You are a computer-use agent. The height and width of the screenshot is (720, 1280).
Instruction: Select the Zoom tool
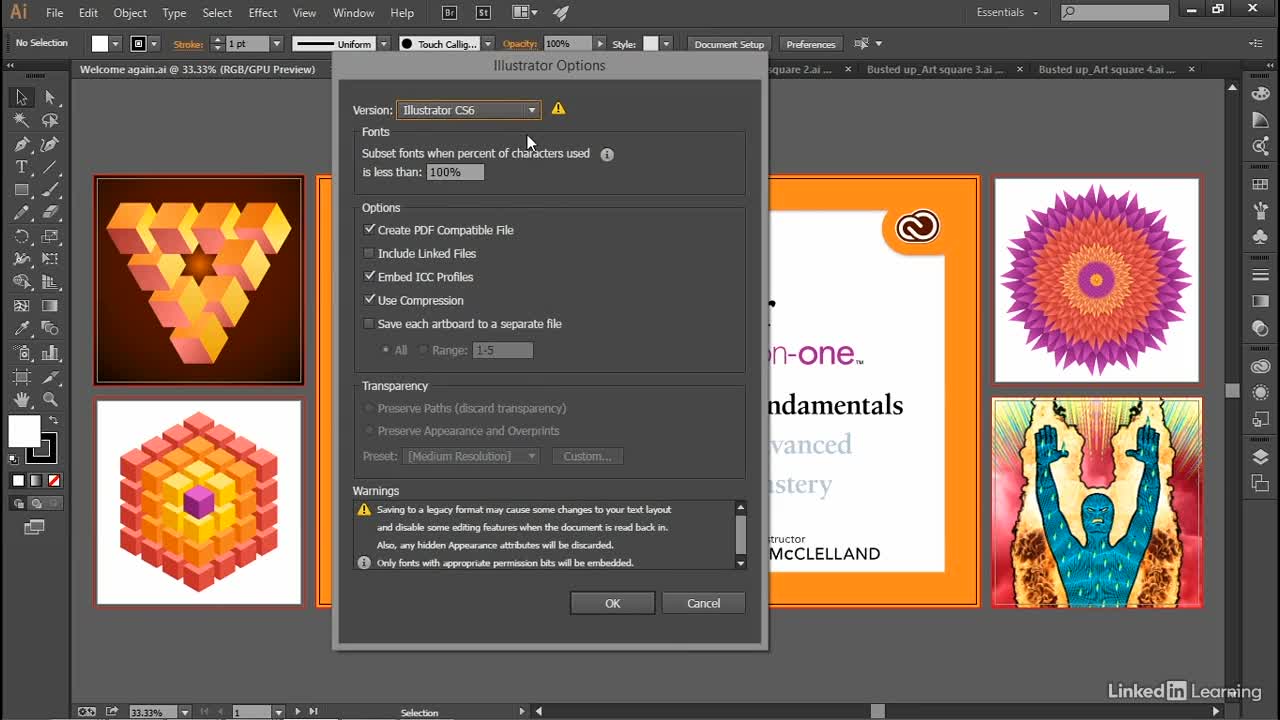[50, 399]
